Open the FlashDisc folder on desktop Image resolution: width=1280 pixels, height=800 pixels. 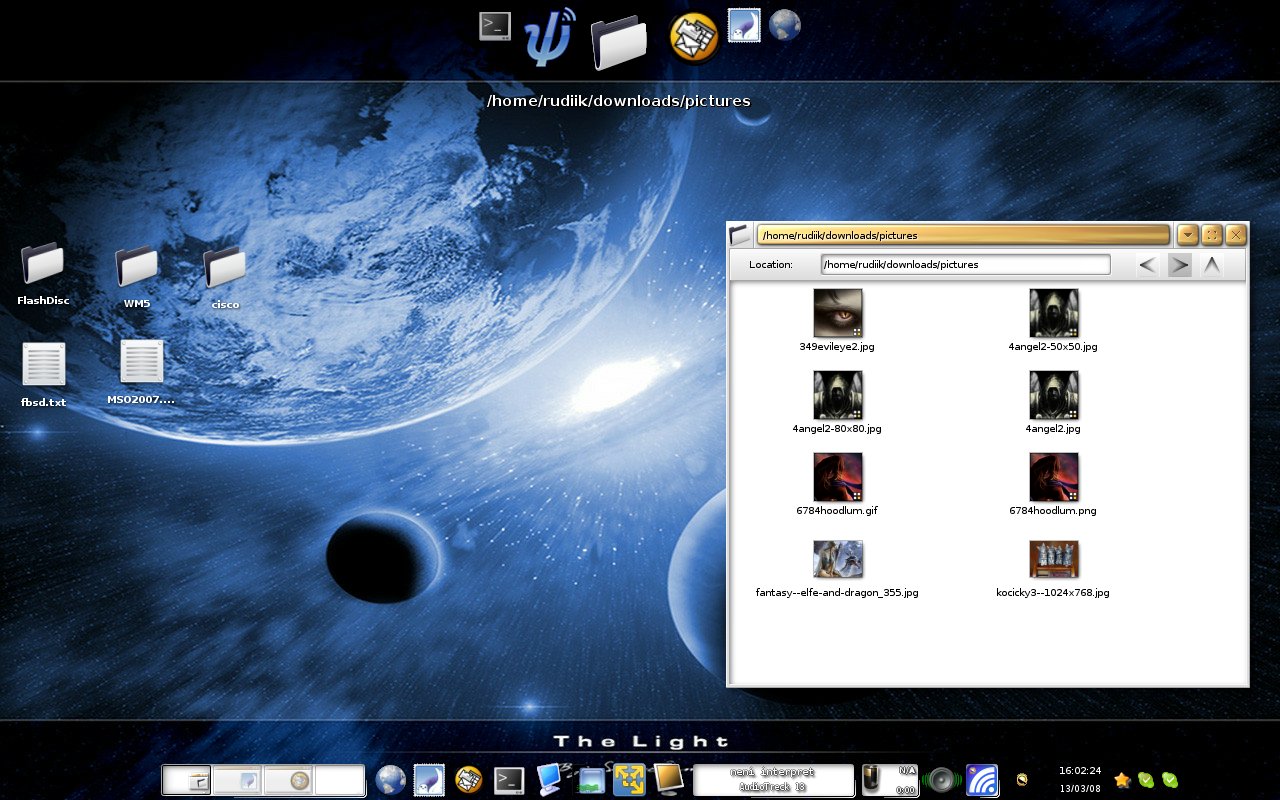42,265
